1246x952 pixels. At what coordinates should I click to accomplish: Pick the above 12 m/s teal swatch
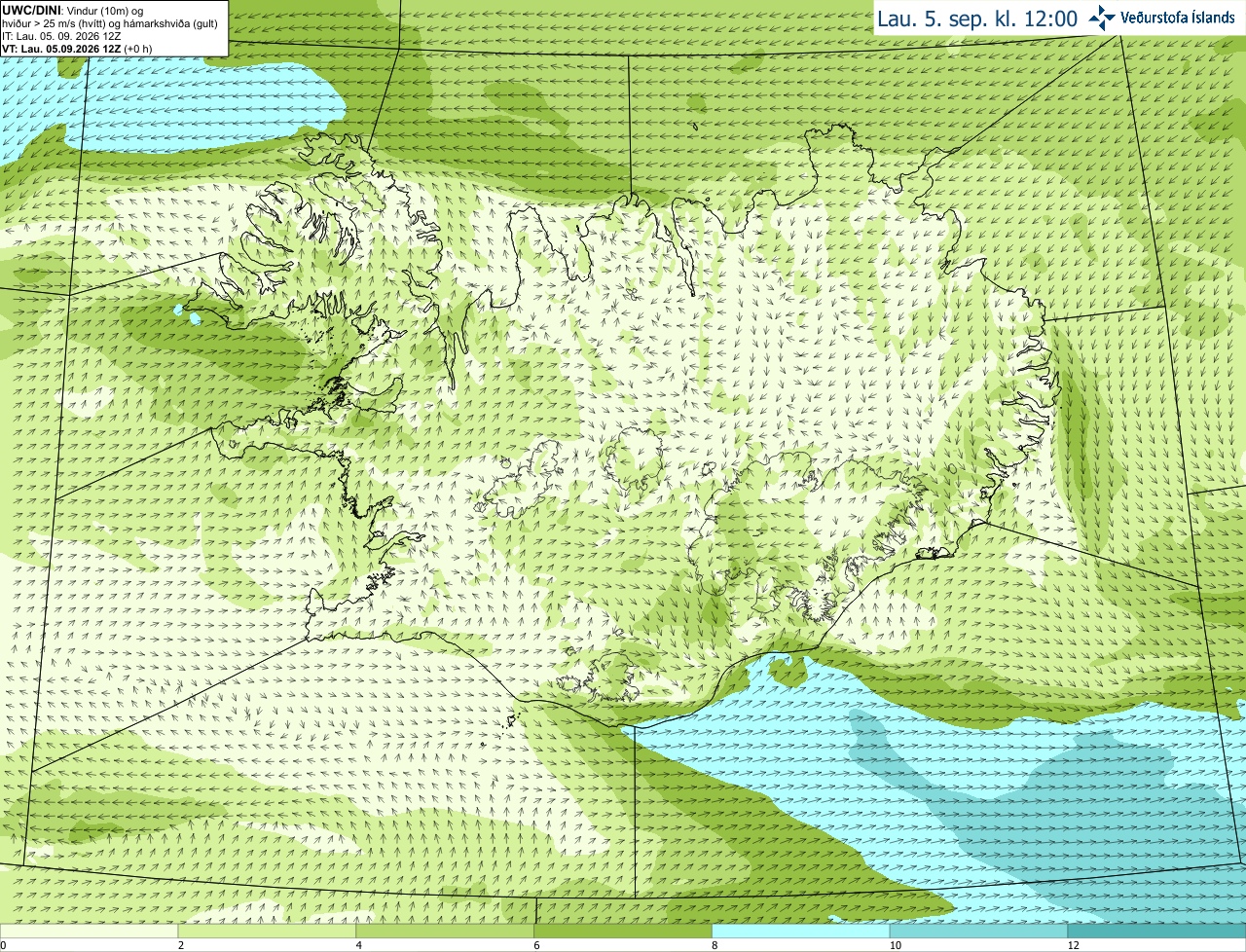(x=1157, y=931)
